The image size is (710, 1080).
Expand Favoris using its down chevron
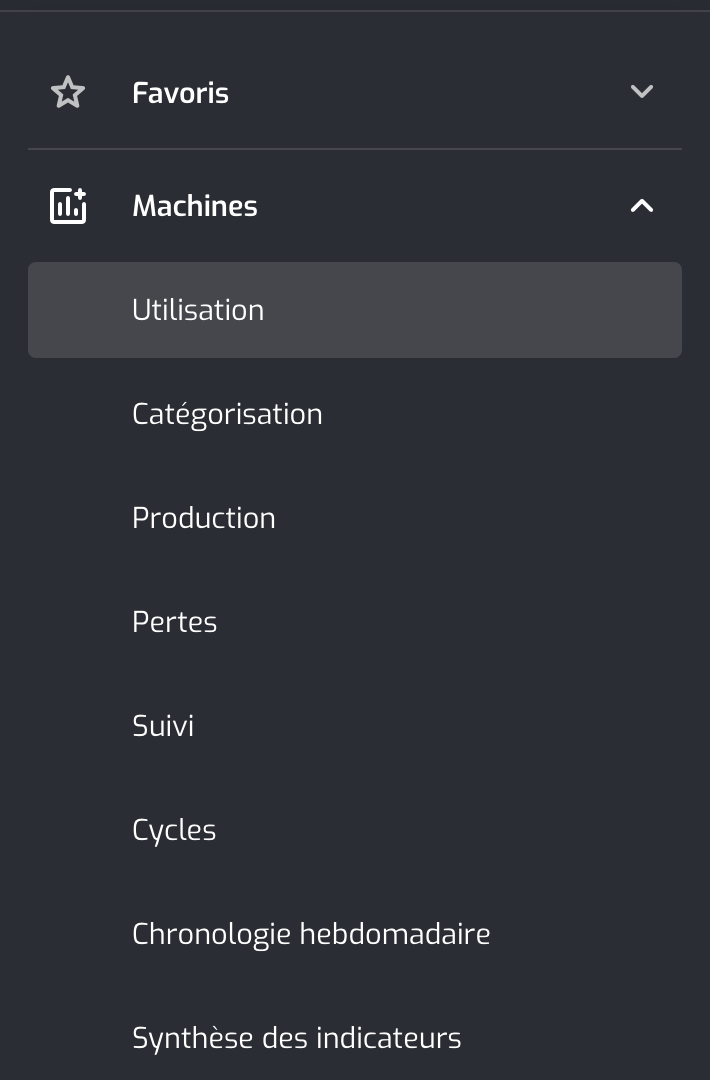point(642,92)
